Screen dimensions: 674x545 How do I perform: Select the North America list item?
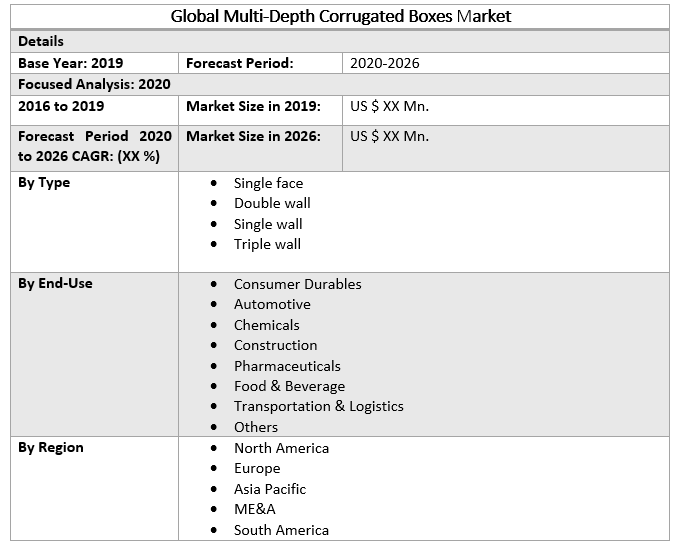[281, 448]
